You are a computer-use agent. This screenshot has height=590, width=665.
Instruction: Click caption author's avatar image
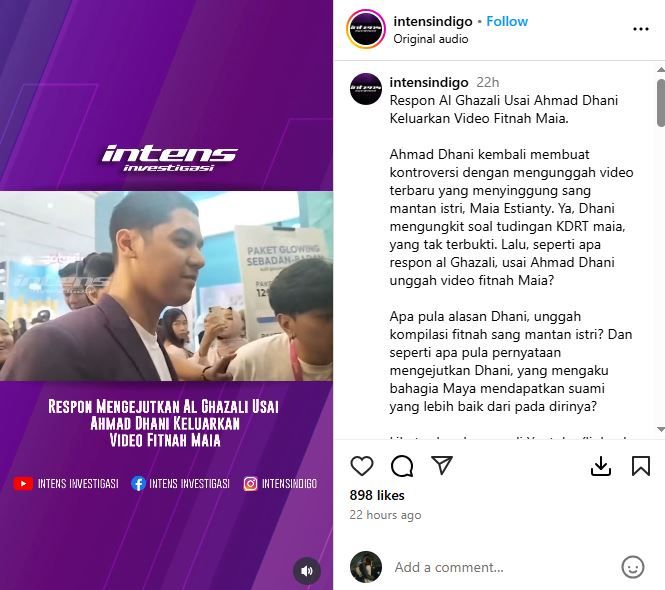click(x=366, y=89)
